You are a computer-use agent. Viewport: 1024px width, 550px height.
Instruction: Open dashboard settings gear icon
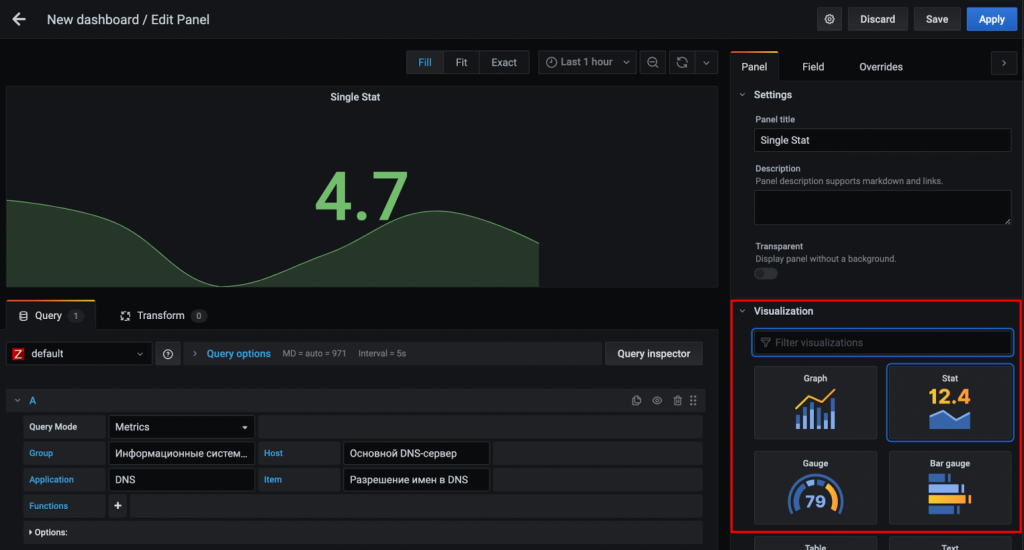tap(829, 19)
